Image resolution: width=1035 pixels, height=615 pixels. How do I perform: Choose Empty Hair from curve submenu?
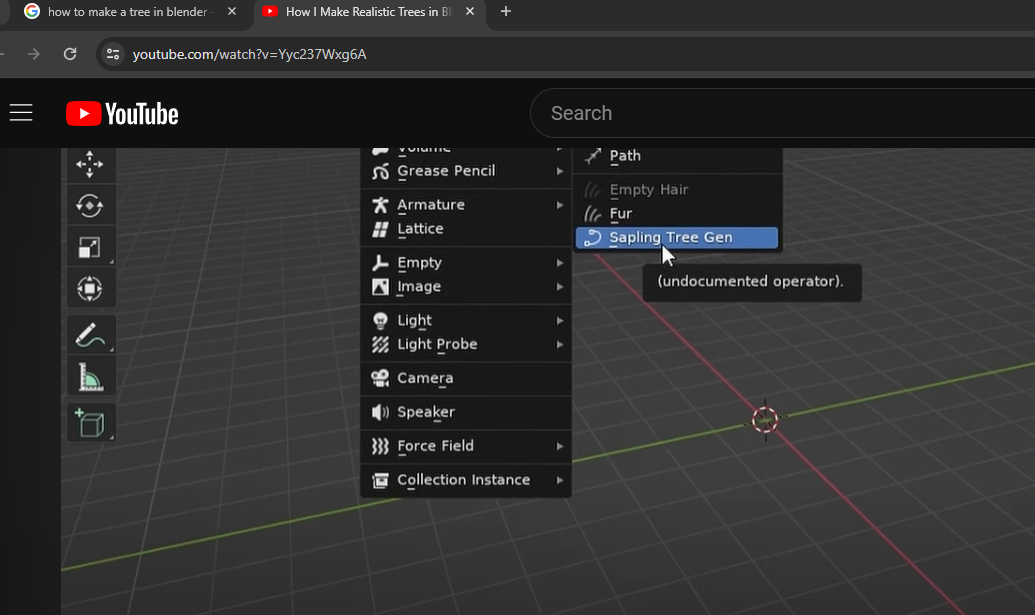[x=677, y=190]
